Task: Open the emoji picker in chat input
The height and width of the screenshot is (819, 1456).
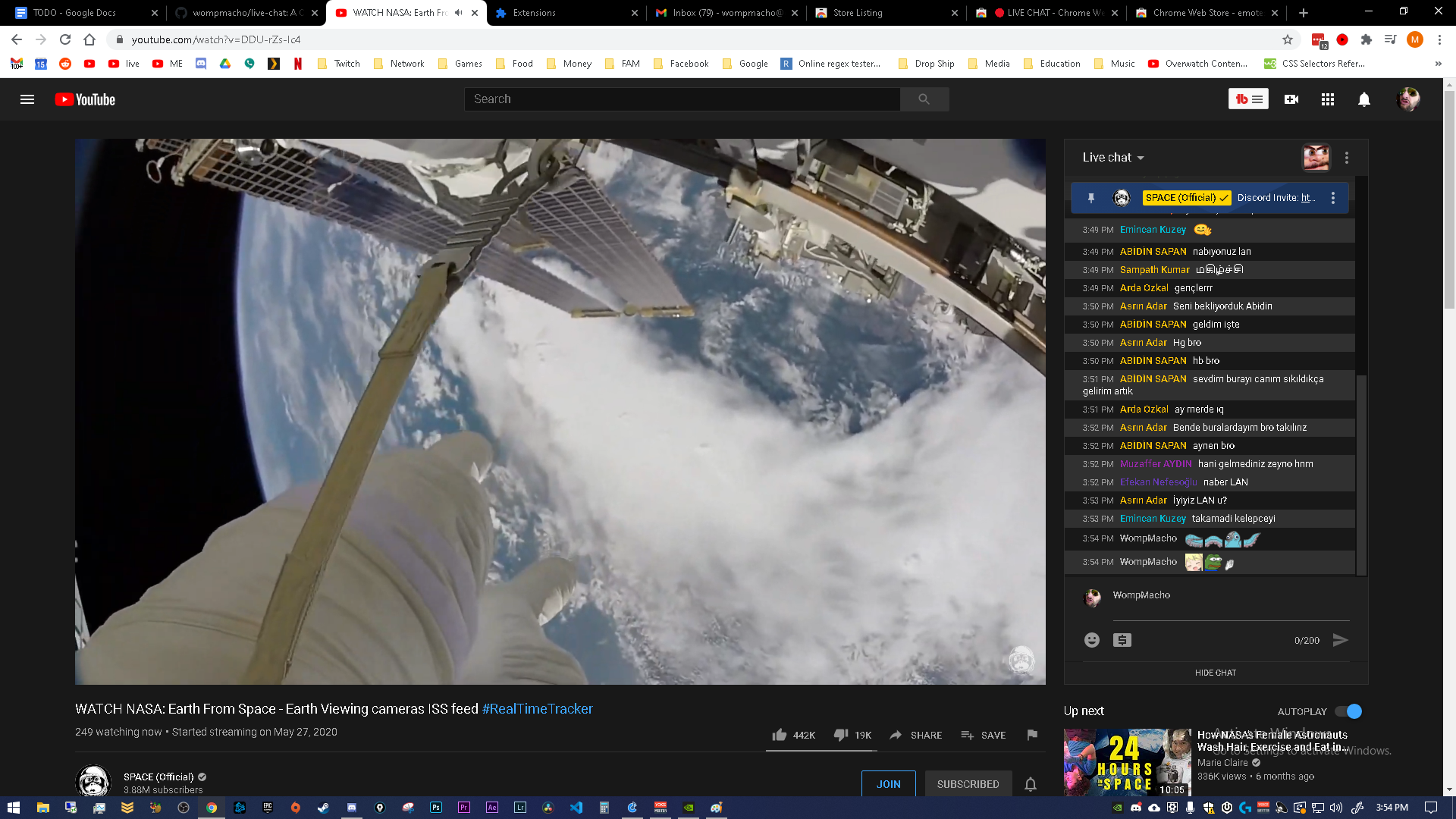Action: click(1092, 640)
